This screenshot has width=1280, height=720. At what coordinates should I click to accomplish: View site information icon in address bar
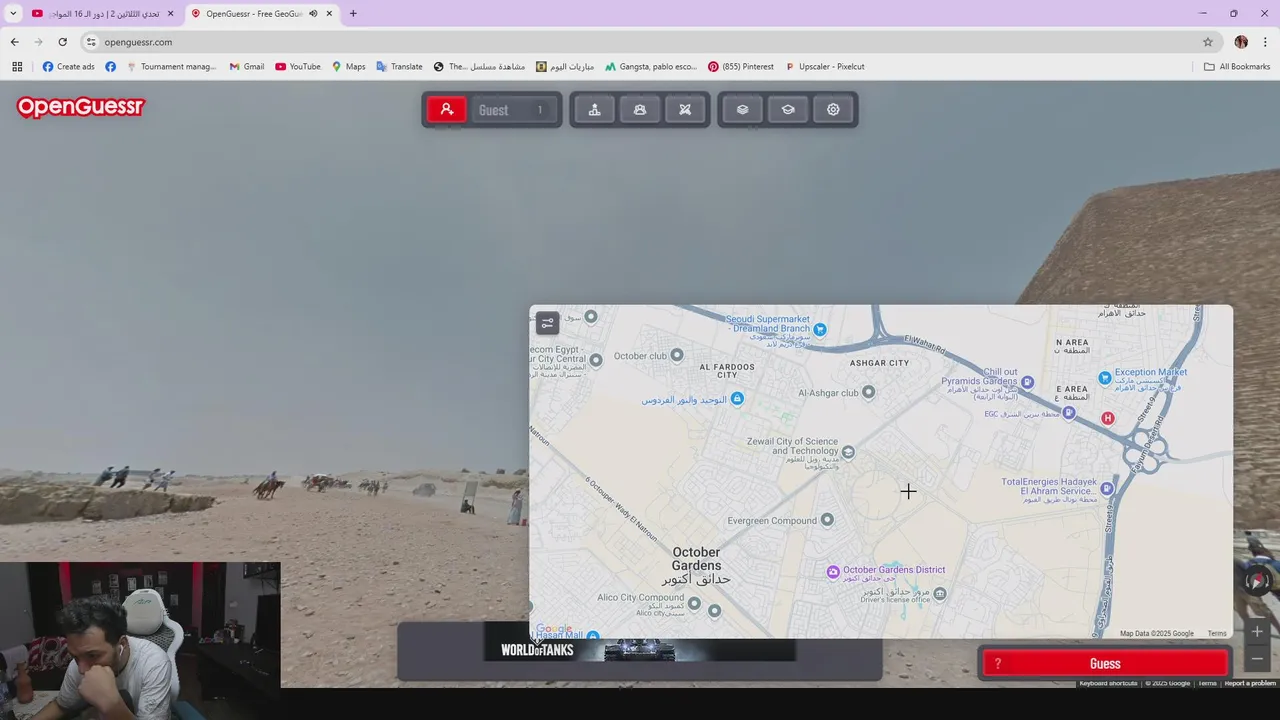[91, 42]
